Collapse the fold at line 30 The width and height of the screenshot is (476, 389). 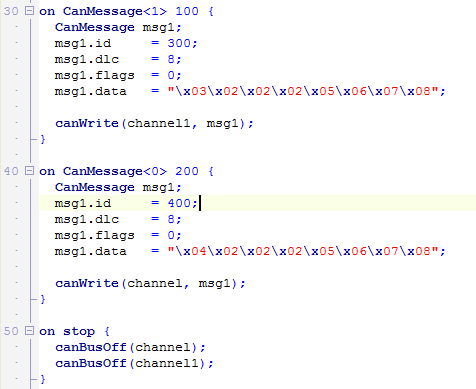tap(30, 11)
